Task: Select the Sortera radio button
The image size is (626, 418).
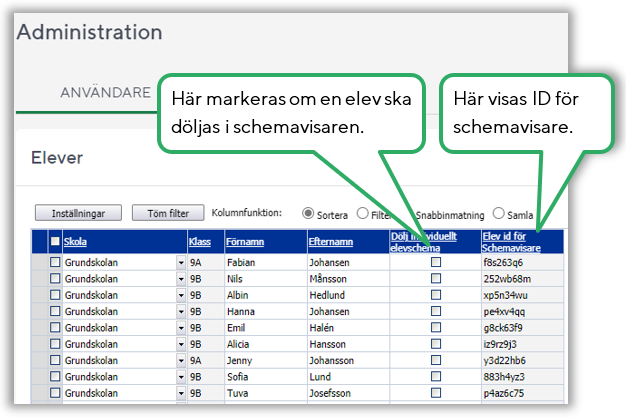Action: coord(309,214)
